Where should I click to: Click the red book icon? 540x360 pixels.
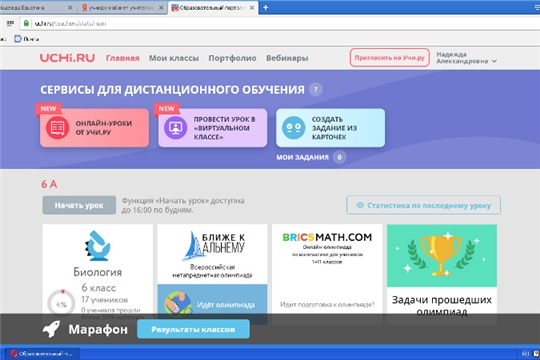tap(58, 128)
